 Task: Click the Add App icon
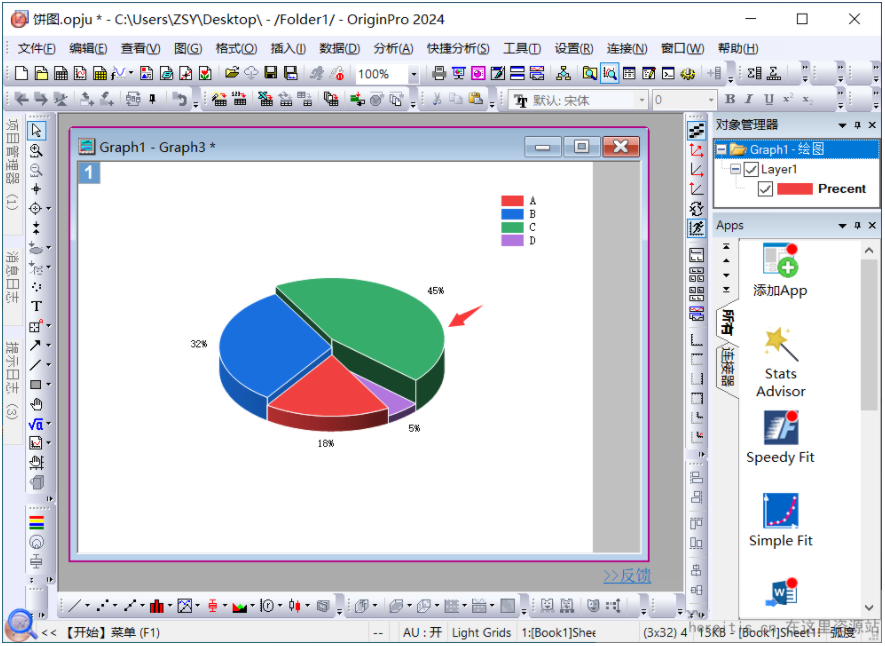[x=780, y=270]
